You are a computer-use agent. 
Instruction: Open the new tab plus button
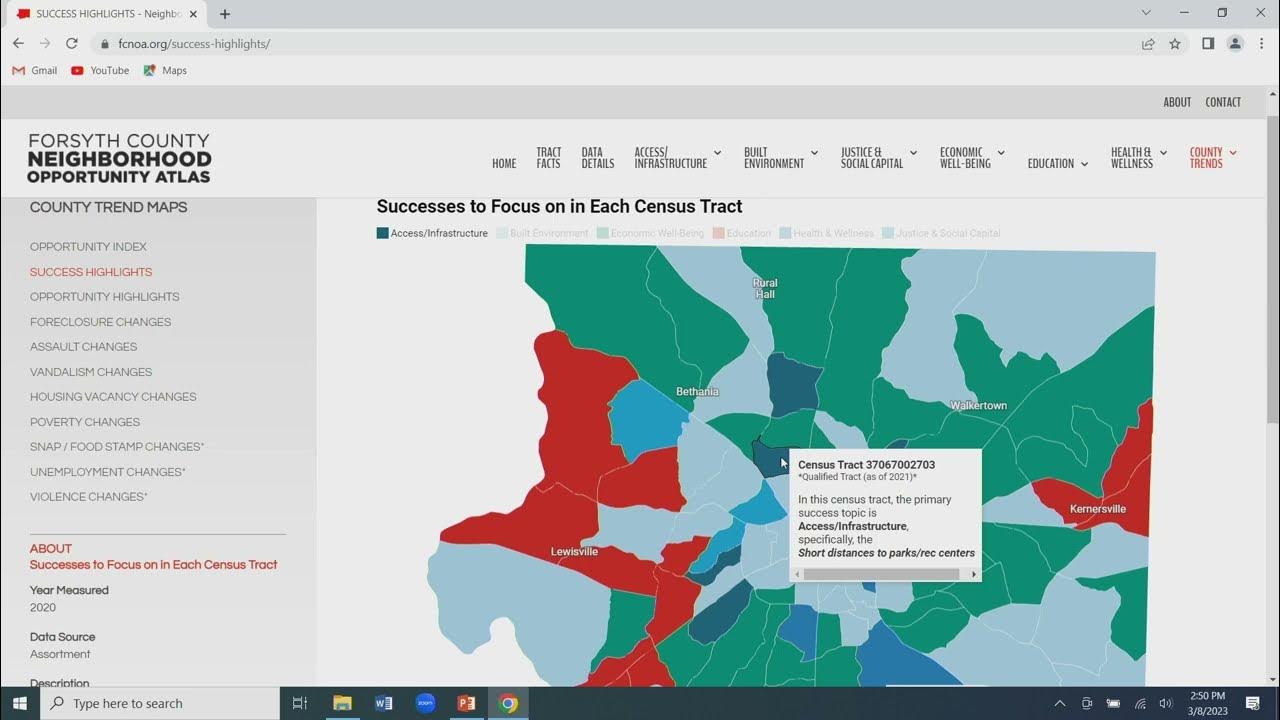click(x=225, y=14)
